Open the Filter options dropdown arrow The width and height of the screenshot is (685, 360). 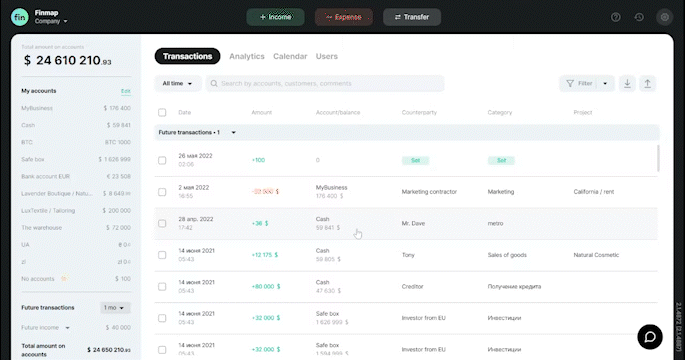coord(605,83)
